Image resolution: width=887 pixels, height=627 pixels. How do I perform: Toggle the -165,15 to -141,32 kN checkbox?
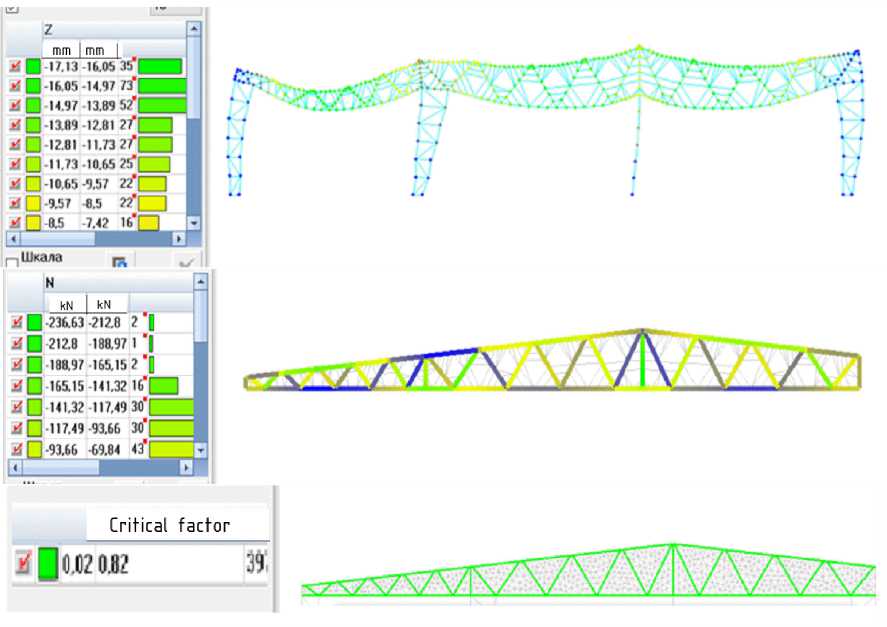click(x=17, y=386)
